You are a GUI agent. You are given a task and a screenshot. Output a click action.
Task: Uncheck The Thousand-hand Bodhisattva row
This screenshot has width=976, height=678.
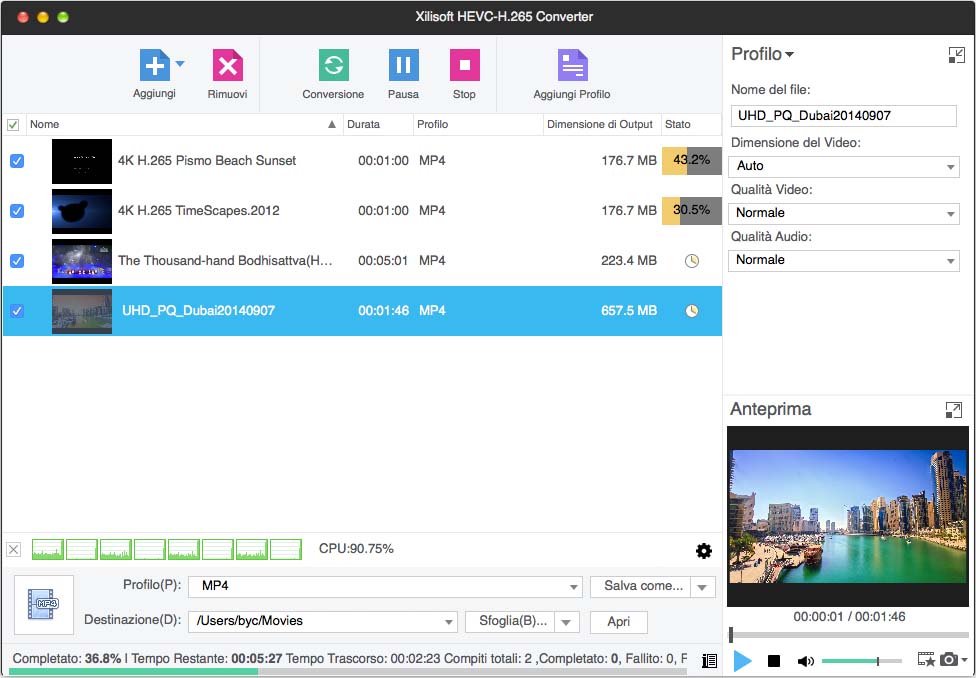17,260
